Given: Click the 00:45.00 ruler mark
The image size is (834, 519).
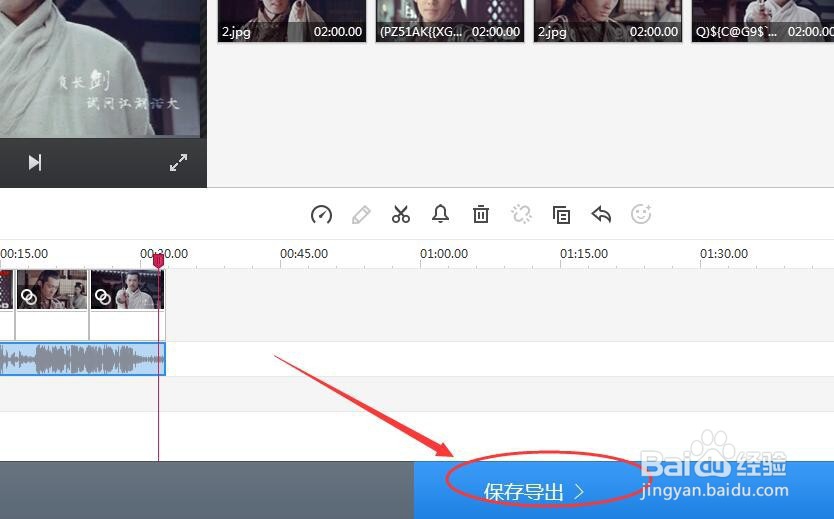Looking at the screenshot, I should click(x=304, y=254).
